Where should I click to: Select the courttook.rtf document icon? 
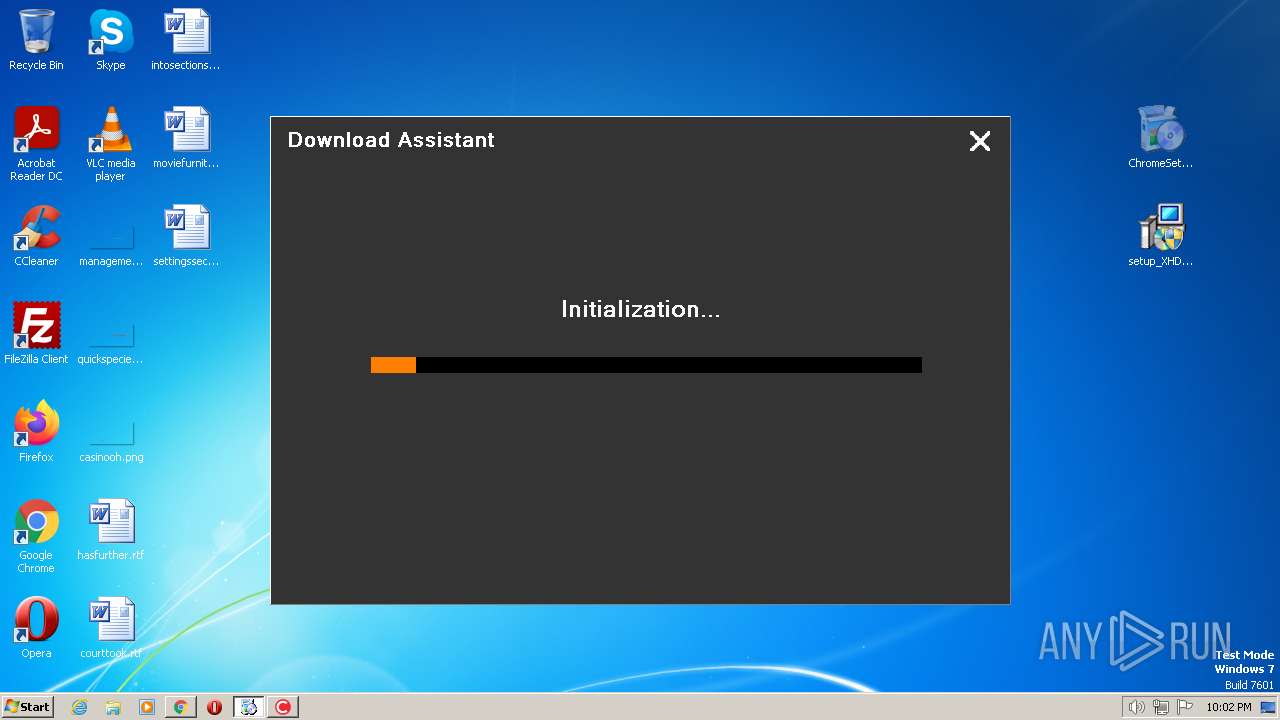point(110,628)
